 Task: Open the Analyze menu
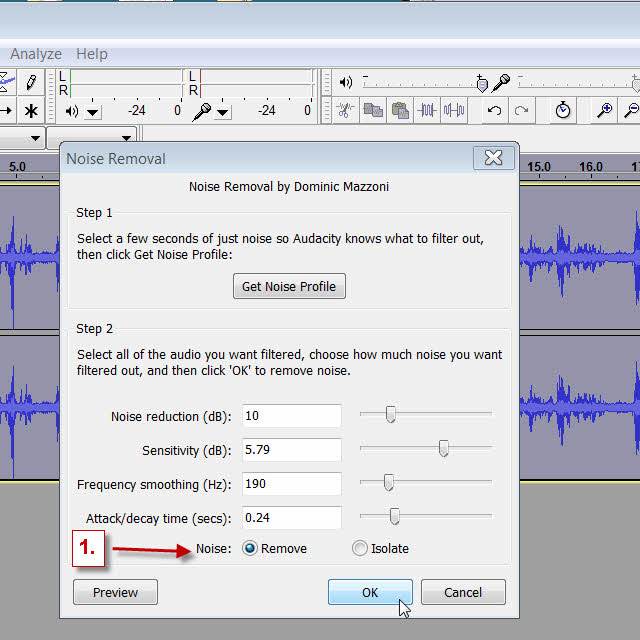[36, 54]
